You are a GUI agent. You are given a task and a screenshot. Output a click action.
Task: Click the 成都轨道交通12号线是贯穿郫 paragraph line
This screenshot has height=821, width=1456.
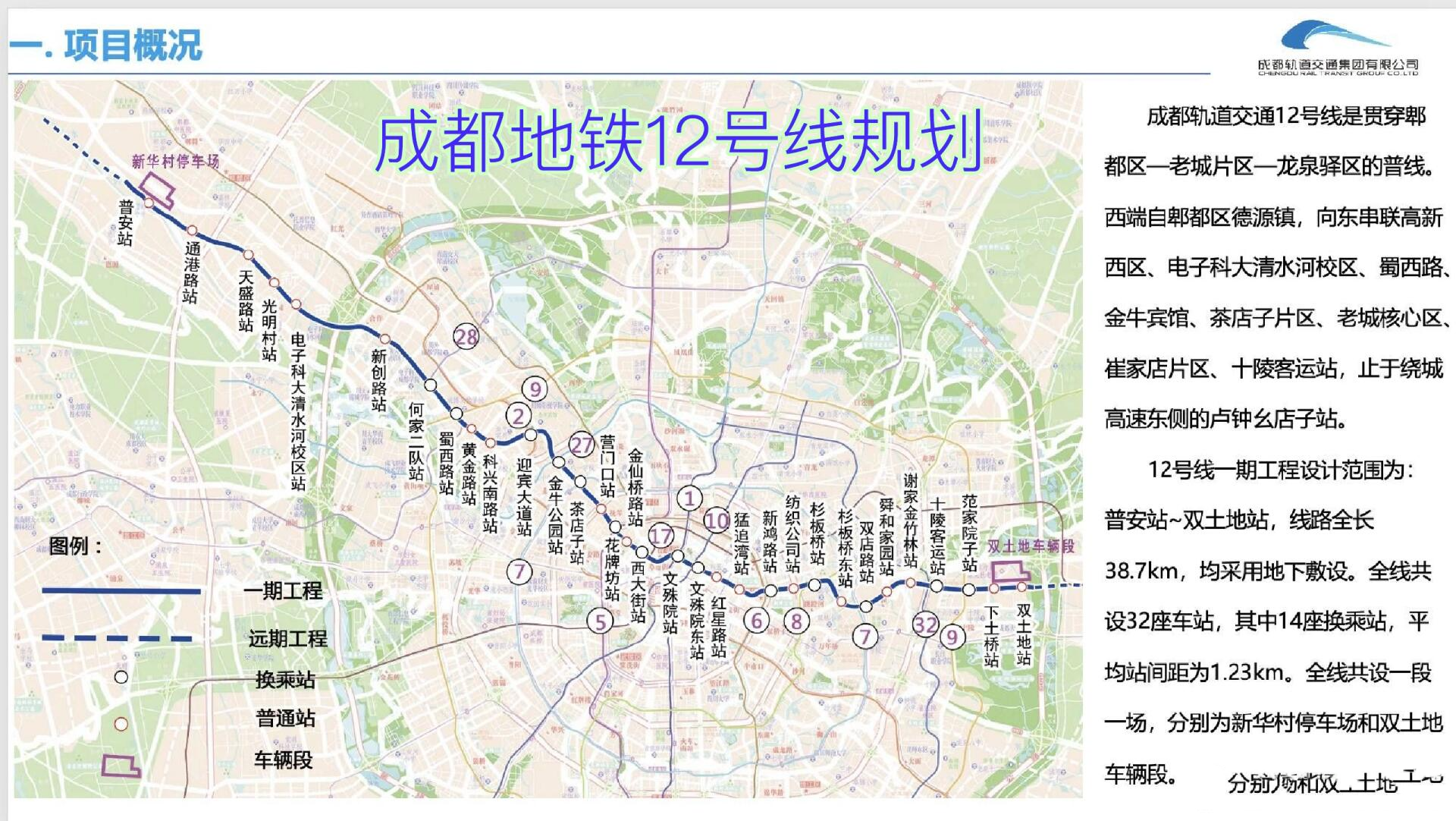click(1286, 116)
